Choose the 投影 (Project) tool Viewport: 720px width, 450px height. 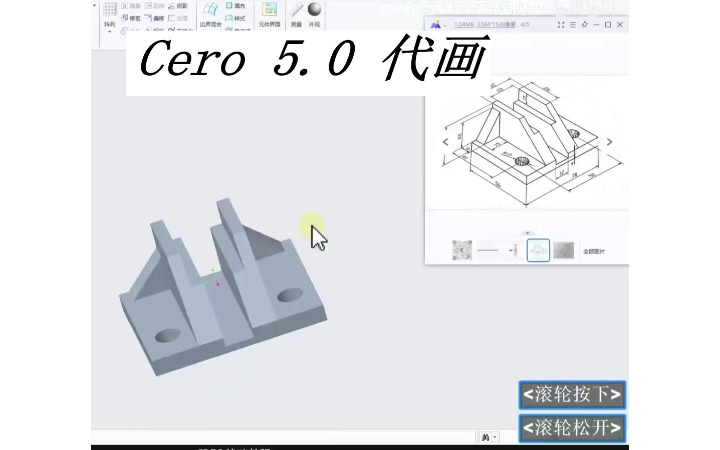click(x=178, y=6)
